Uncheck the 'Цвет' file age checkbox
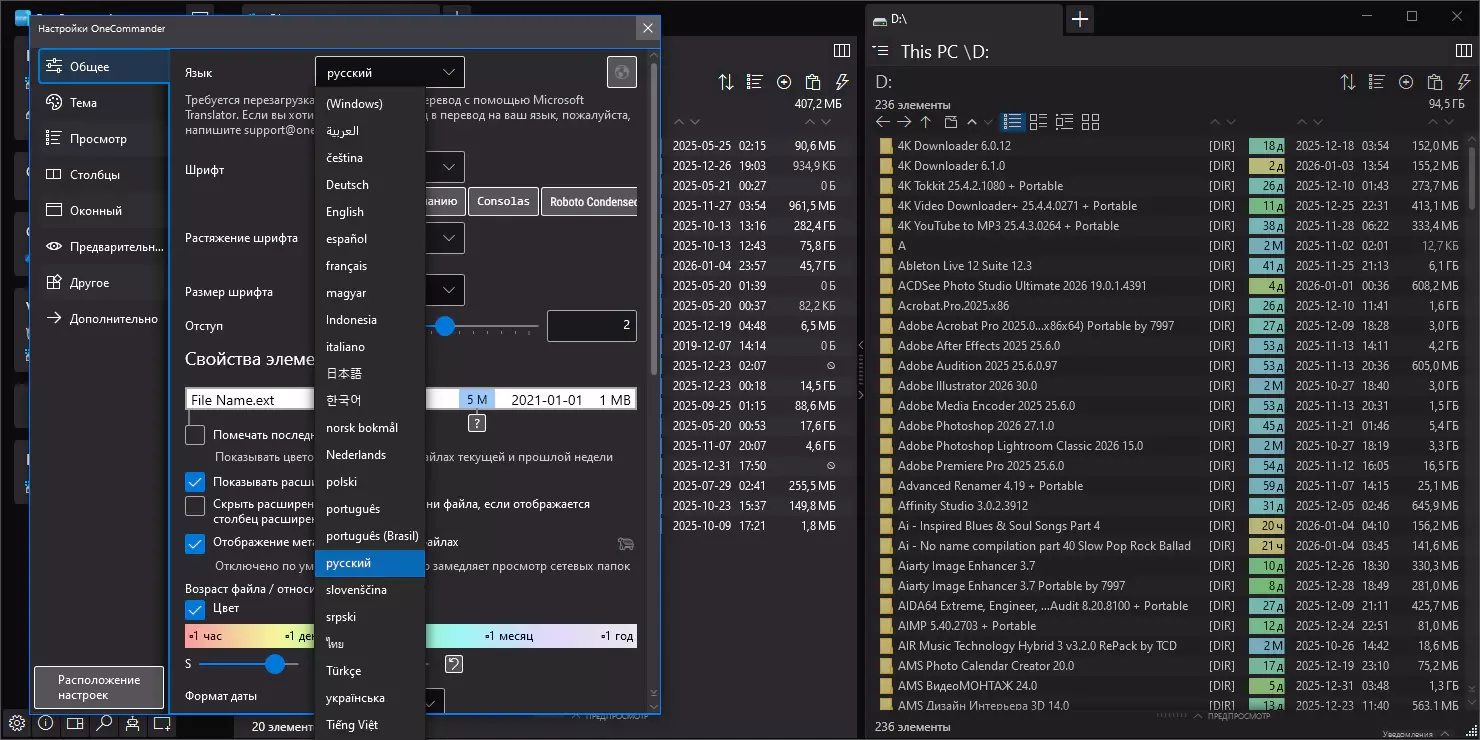Viewport: 1480px width, 740px height. click(195, 608)
